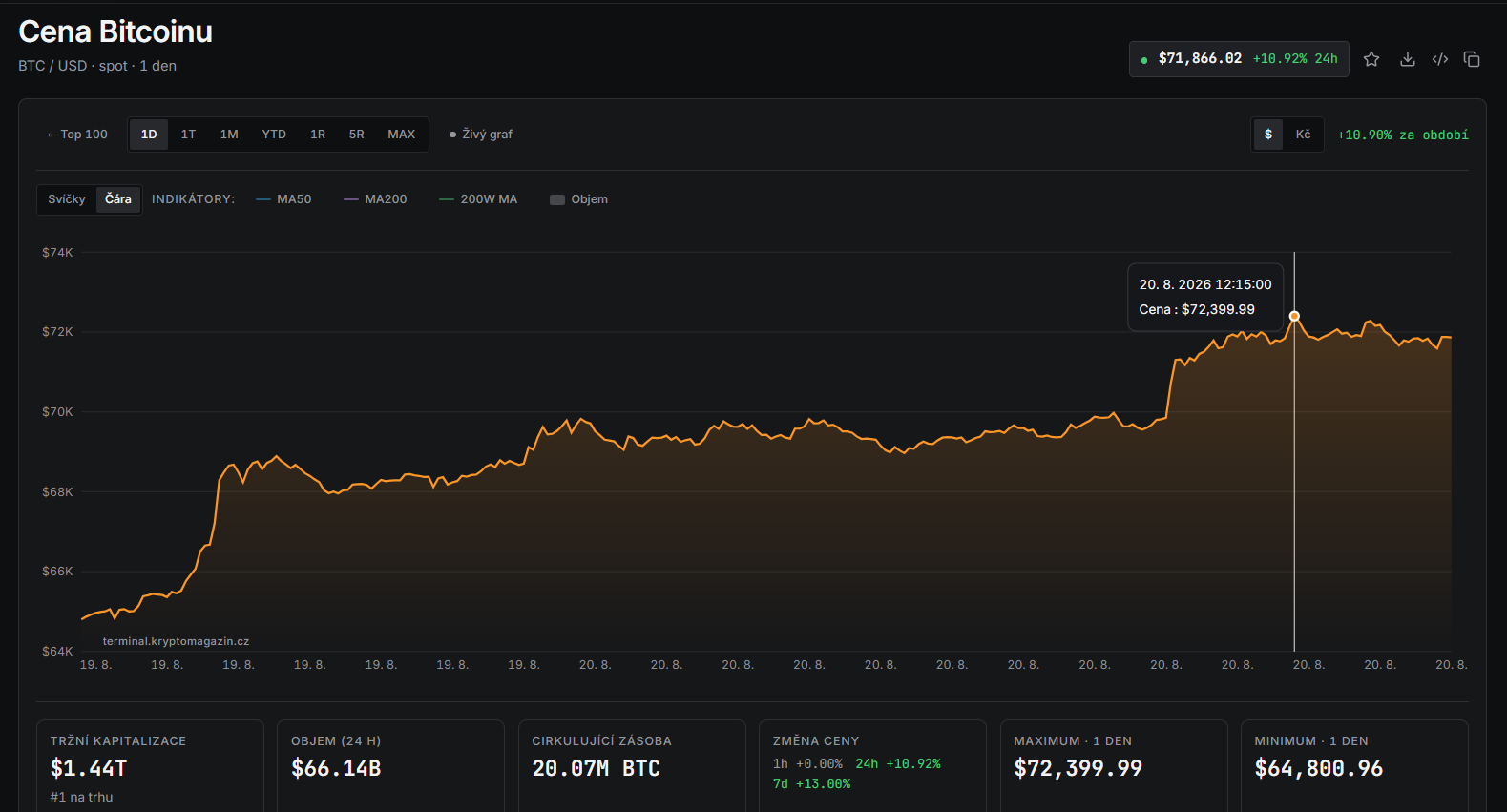Viewport: 1507px width, 812px height.
Task: Click the +10.90% za období label
Action: (x=1403, y=135)
